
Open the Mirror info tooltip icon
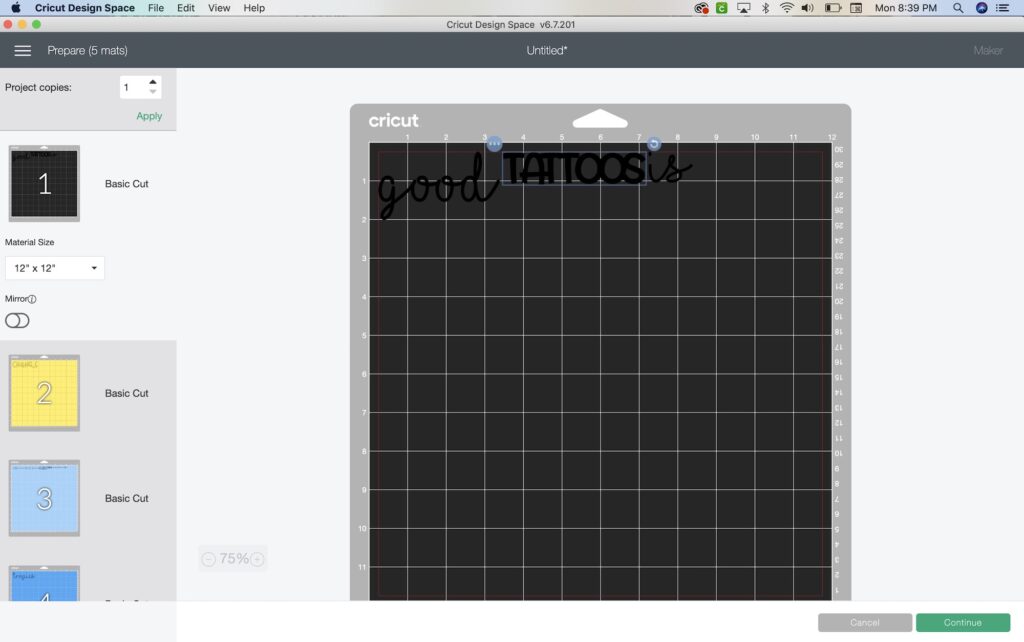(x=32, y=299)
